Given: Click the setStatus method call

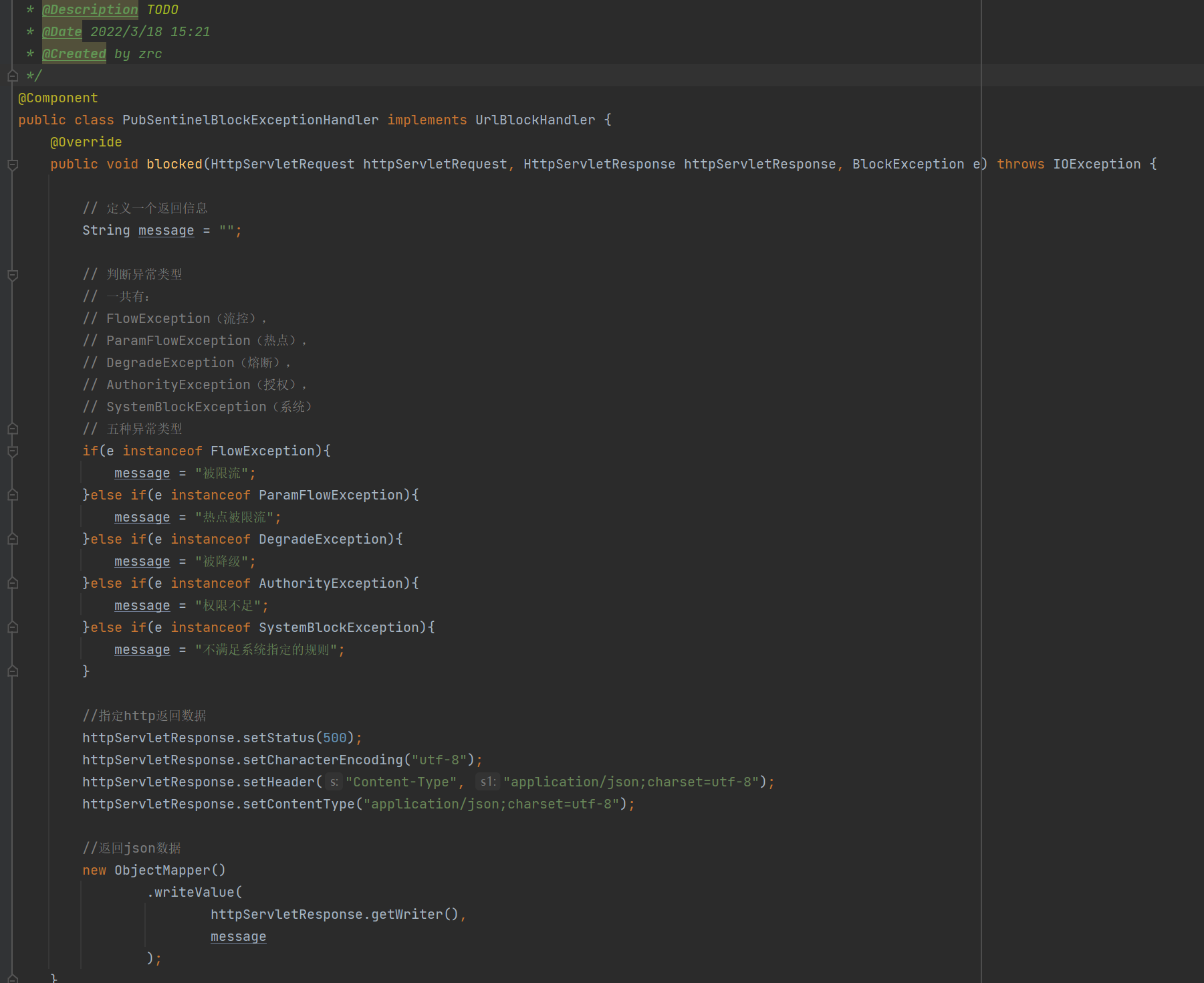Looking at the screenshot, I should click(279, 738).
